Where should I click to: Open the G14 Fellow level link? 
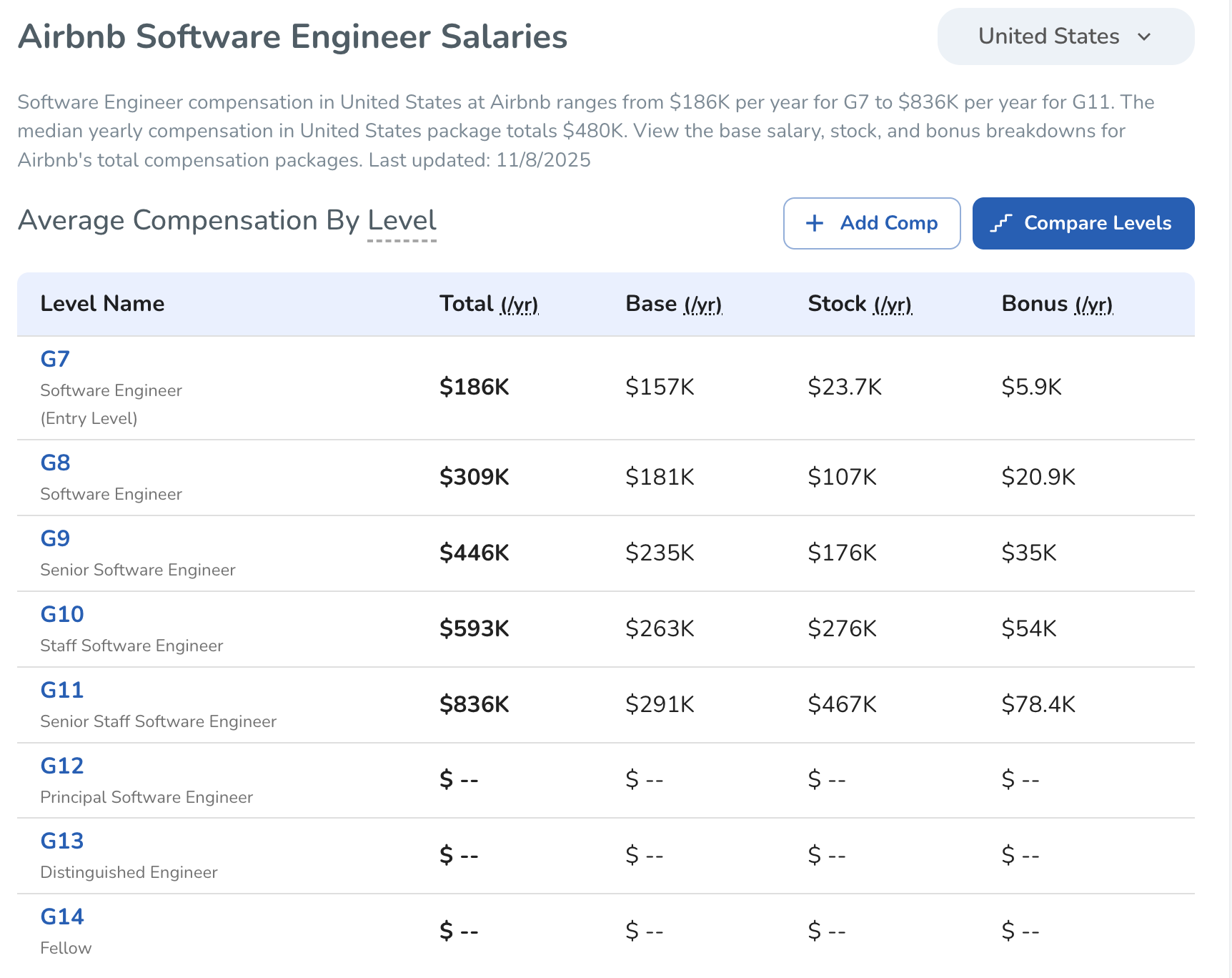(62, 917)
